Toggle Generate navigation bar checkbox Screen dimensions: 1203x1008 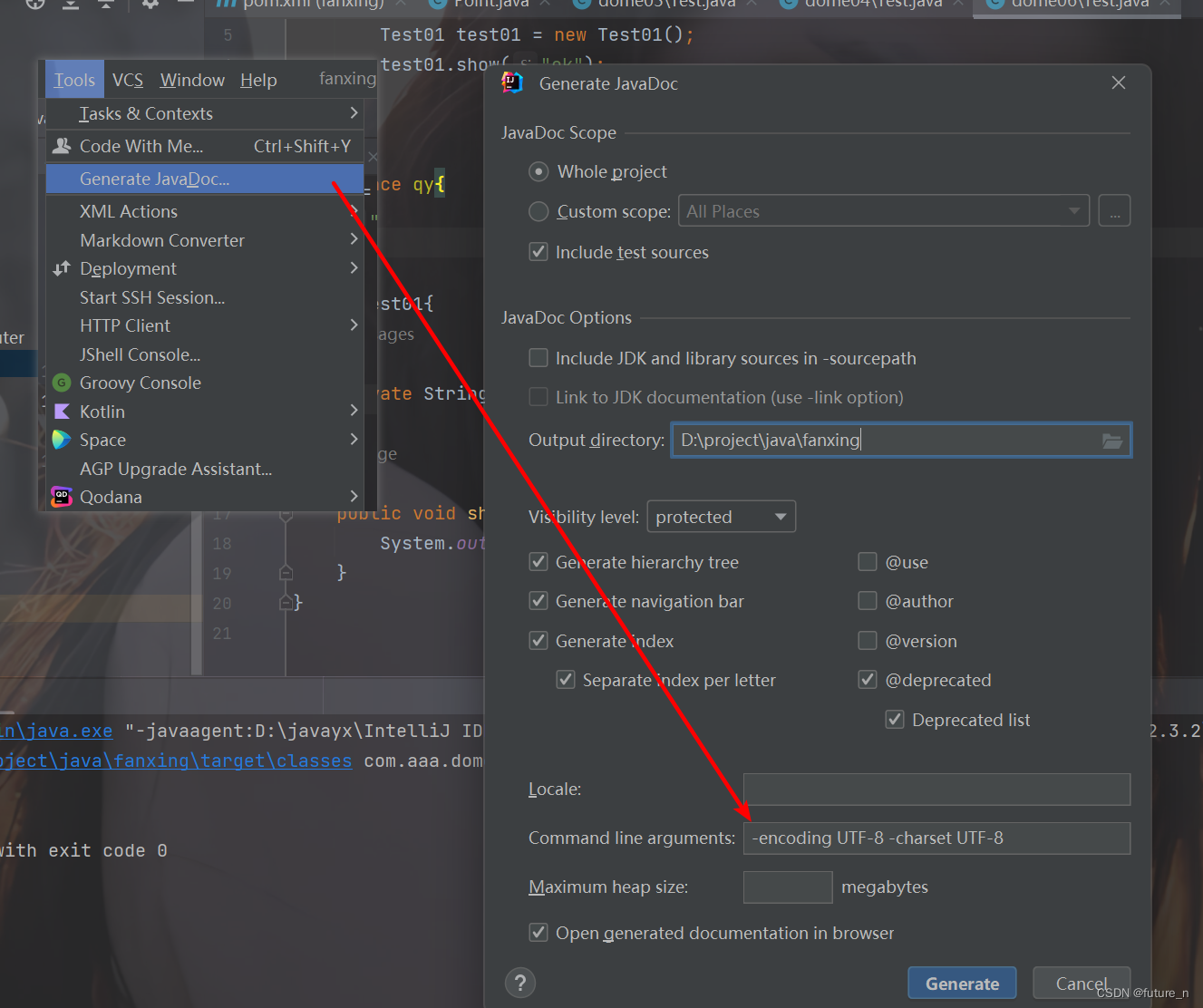pyautogui.click(x=538, y=601)
